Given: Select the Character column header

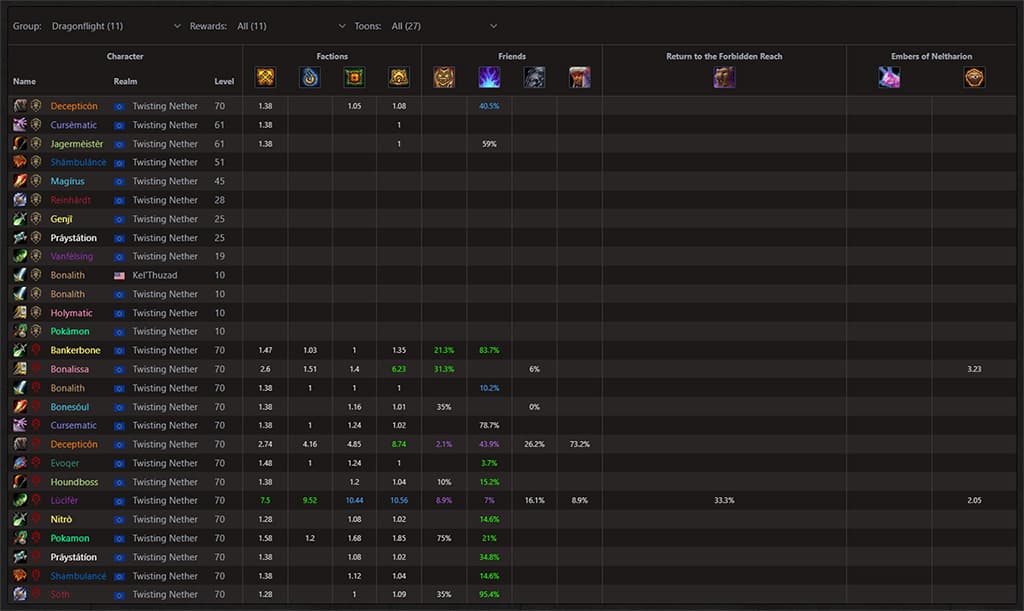Looking at the screenshot, I should click(125, 56).
